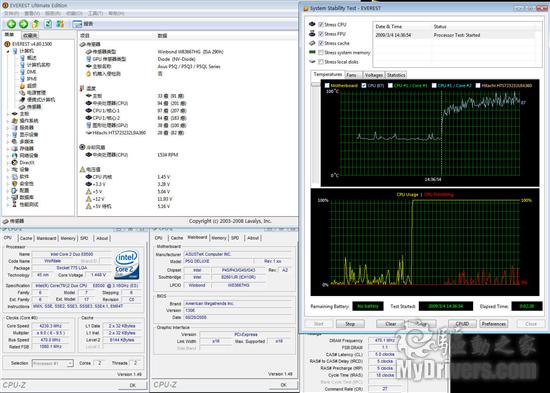Enable the Hitachi drive graph checkbox
550x393 pixels.
478,85
